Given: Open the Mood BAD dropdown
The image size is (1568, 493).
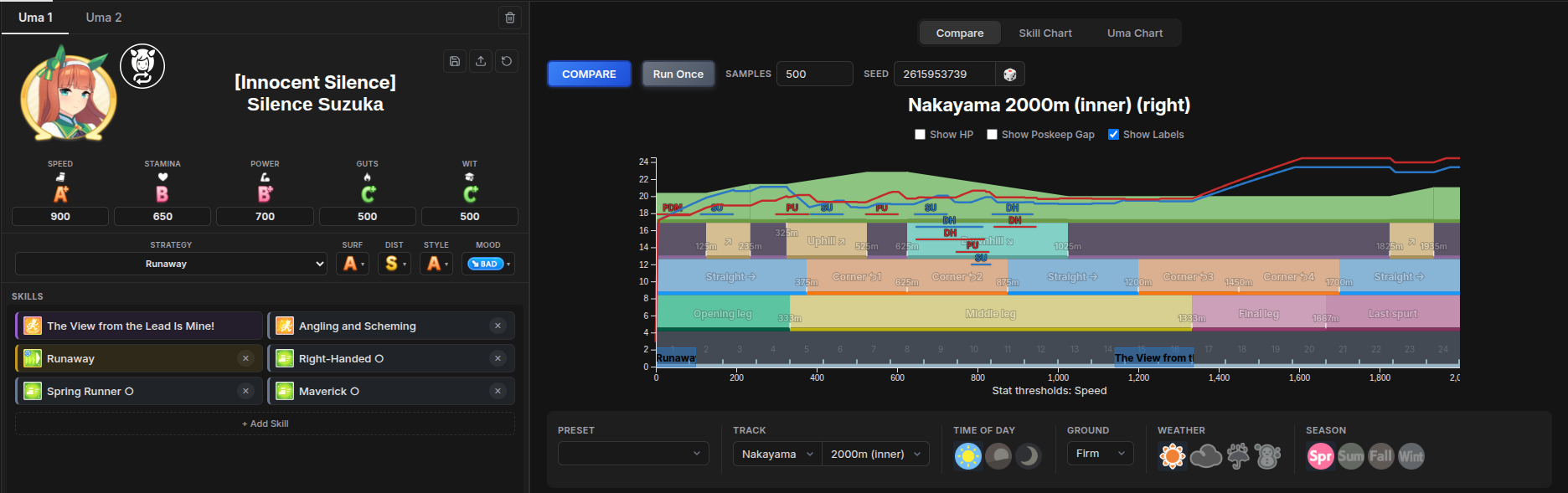Looking at the screenshot, I should point(488,264).
